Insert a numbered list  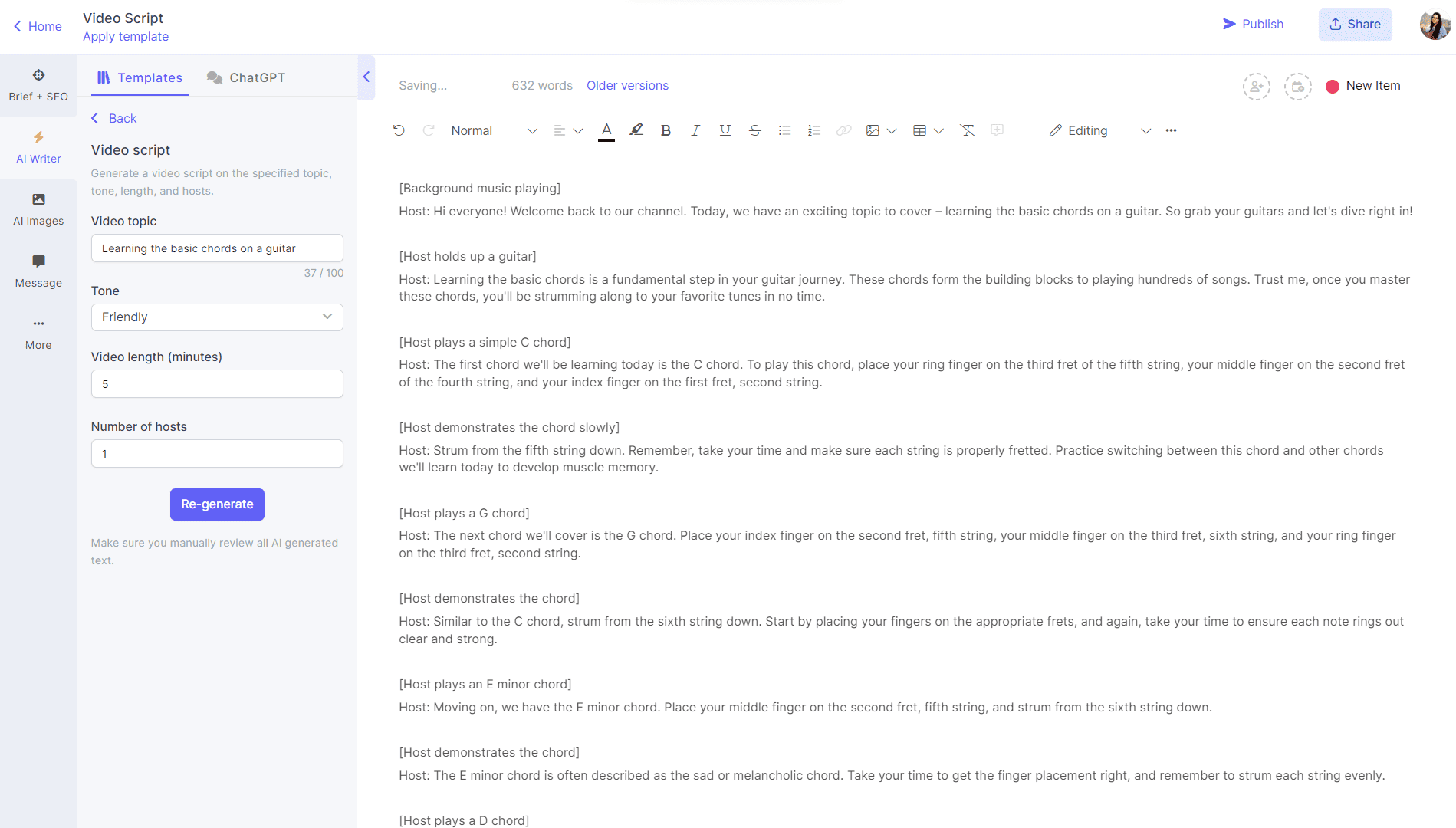point(814,130)
